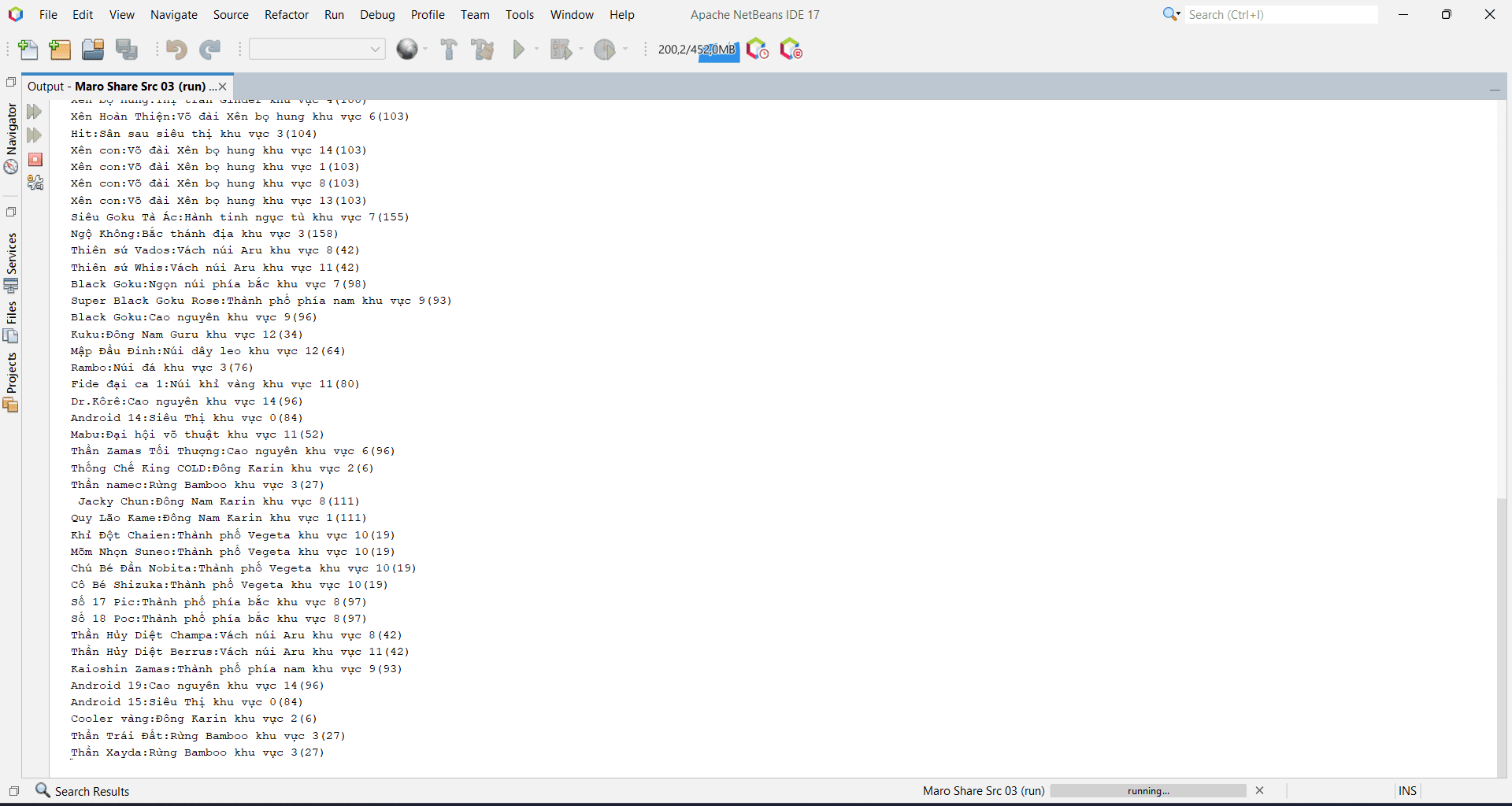Open the Debug menu
This screenshot has height=806, width=1512.
point(377,15)
